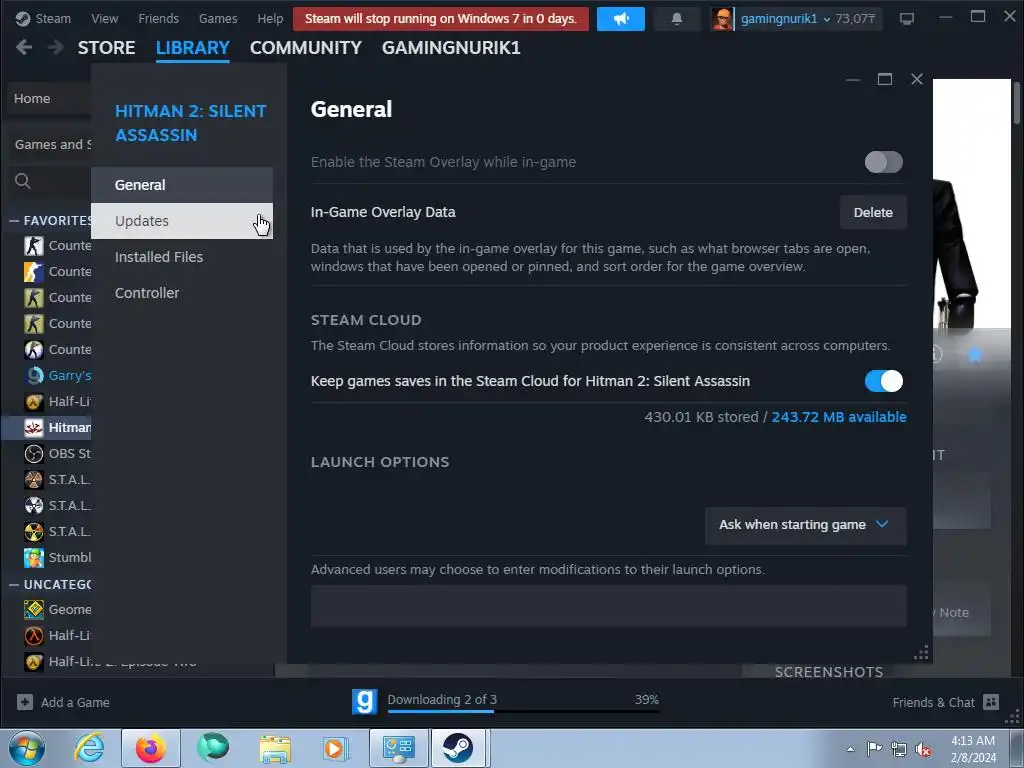Image resolution: width=1024 pixels, height=768 pixels.
Task: Switch to the STORE tab
Action: 106,48
